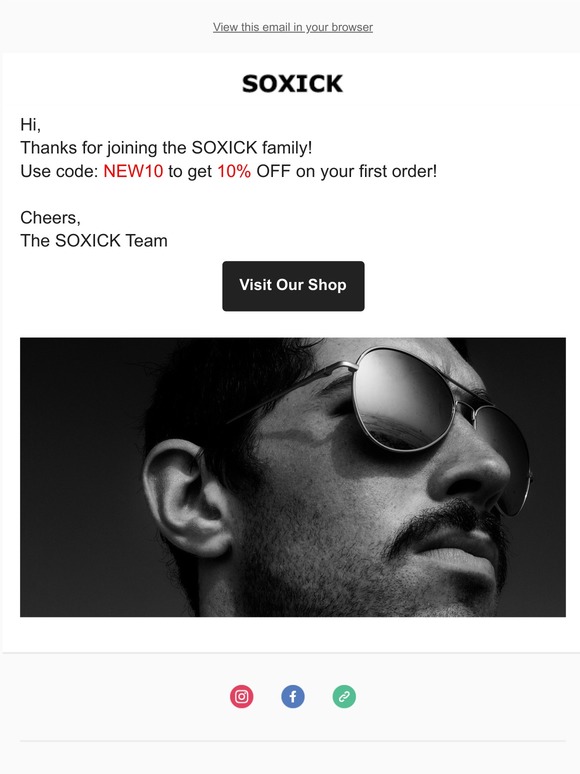
Task: Click the 'Cheers,' sign-off text
Action: pos(50,218)
